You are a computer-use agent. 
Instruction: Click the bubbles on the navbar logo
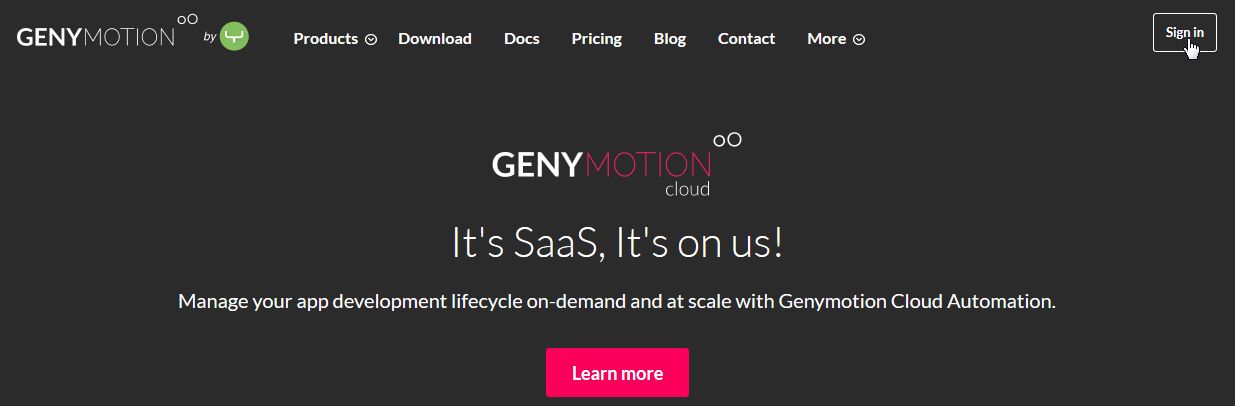187,18
